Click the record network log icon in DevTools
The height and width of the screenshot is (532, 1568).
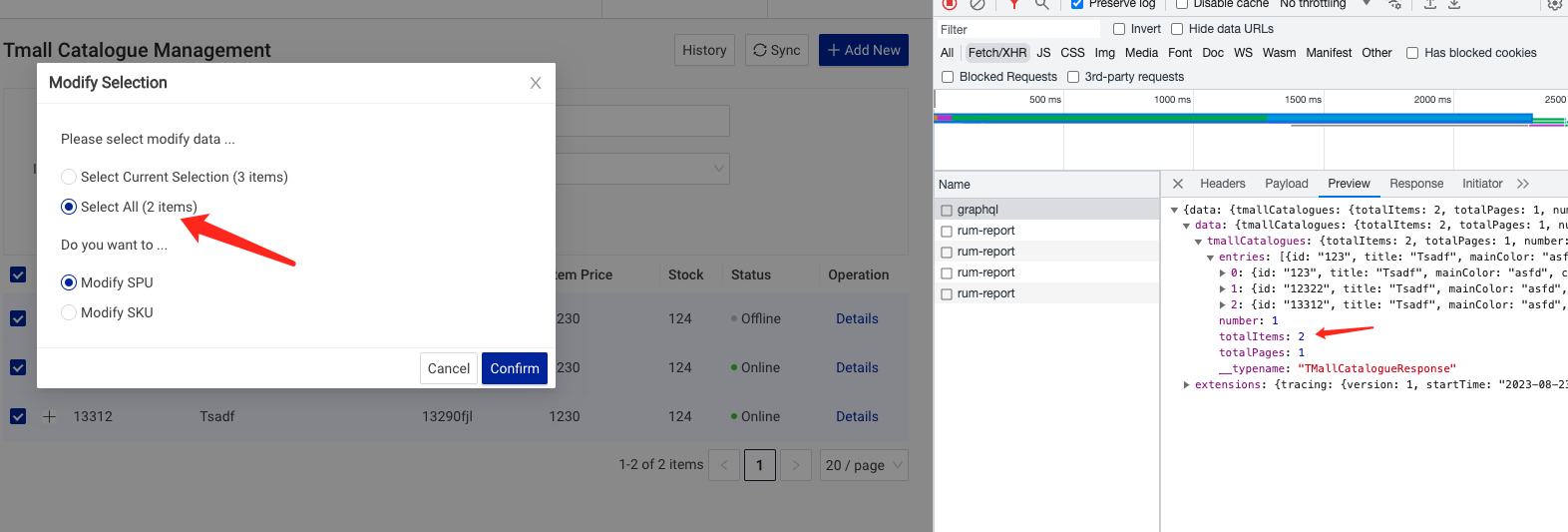coord(950,4)
